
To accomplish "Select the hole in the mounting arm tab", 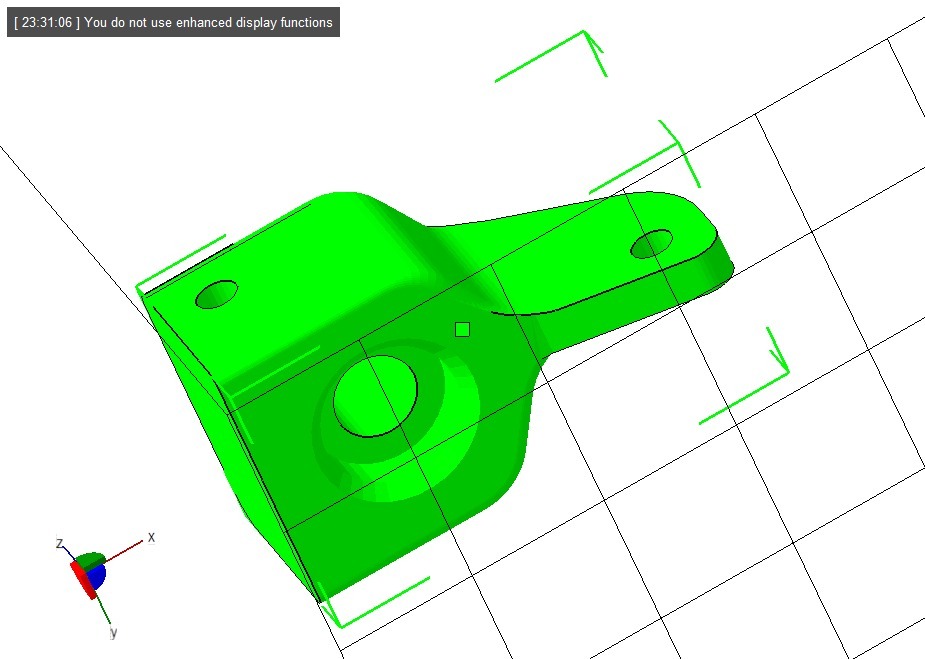I will (x=651, y=243).
